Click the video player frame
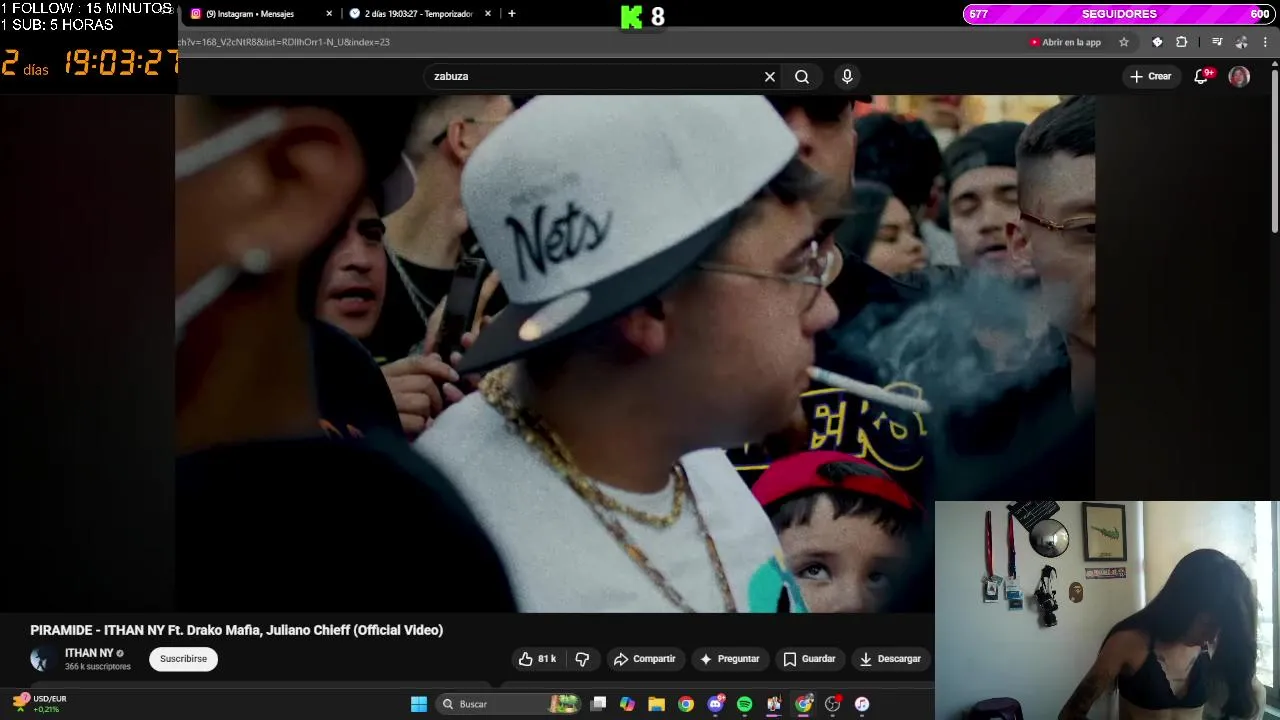 [635, 353]
